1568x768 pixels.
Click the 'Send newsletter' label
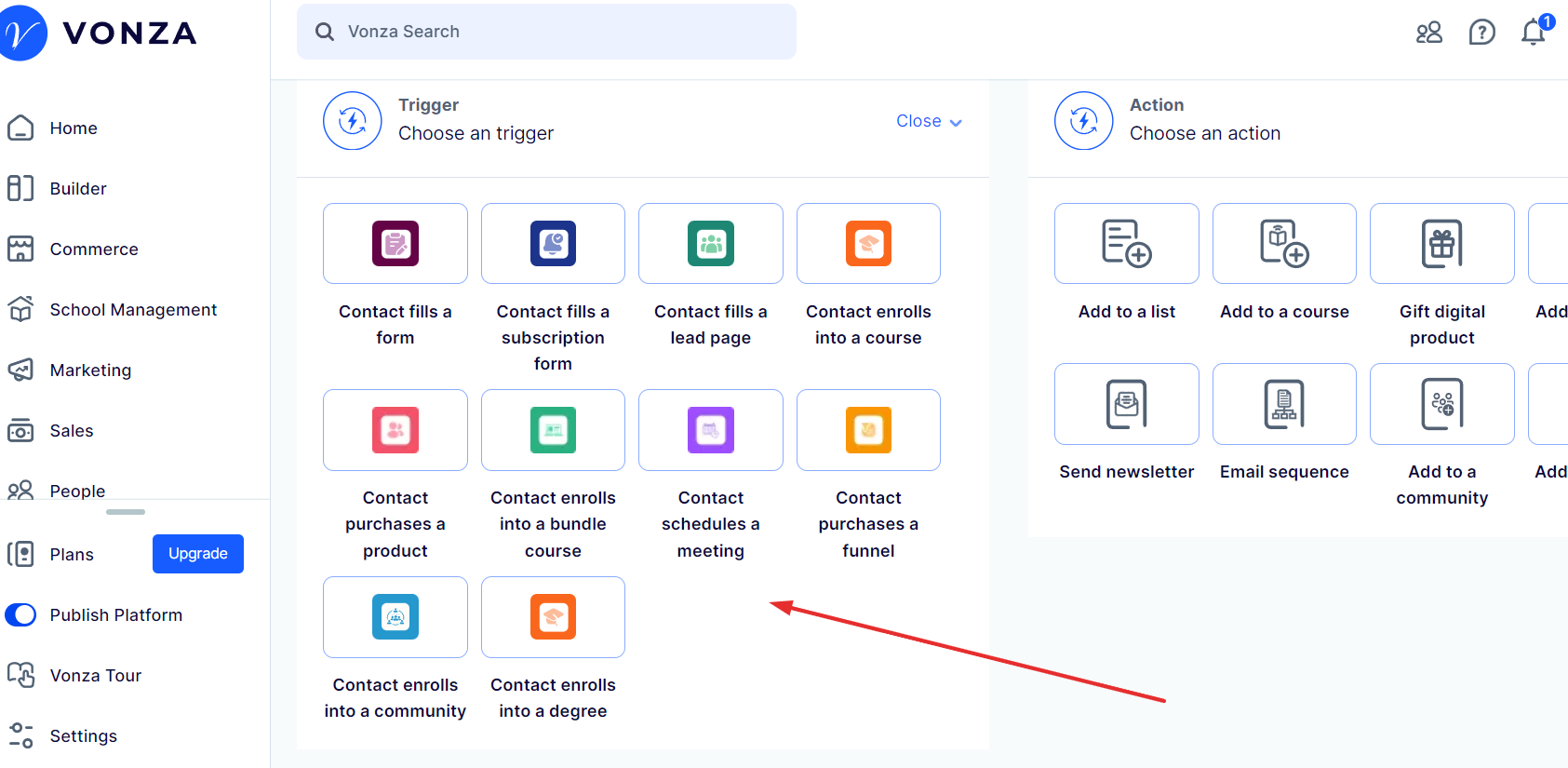pyautogui.click(x=1127, y=472)
